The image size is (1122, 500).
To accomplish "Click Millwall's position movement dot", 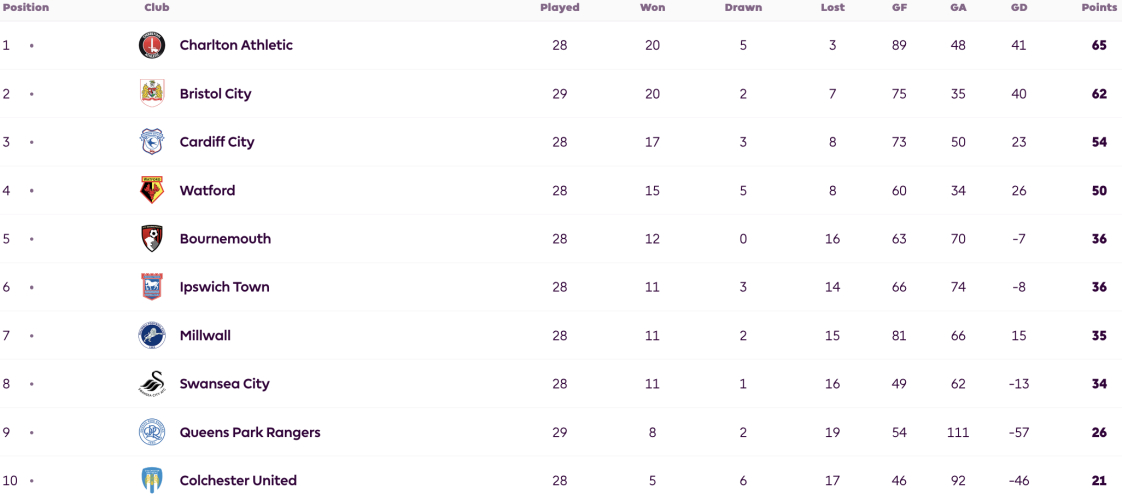I will [x=31, y=335].
